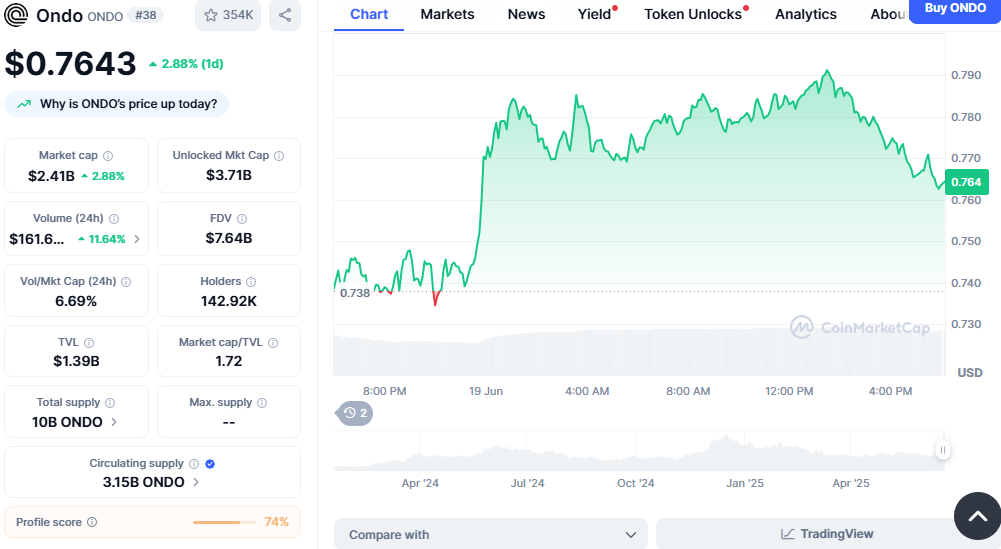Open the News tab
The image size is (1001, 549).
click(526, 15)
